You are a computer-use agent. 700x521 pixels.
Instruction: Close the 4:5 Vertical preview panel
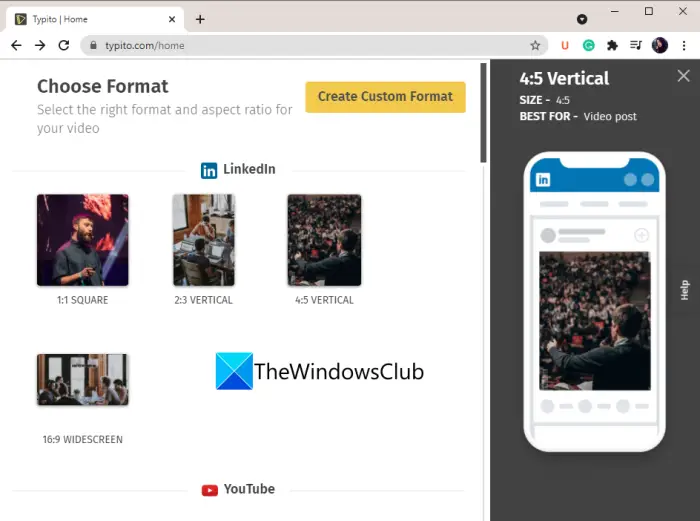click(683, 76)
